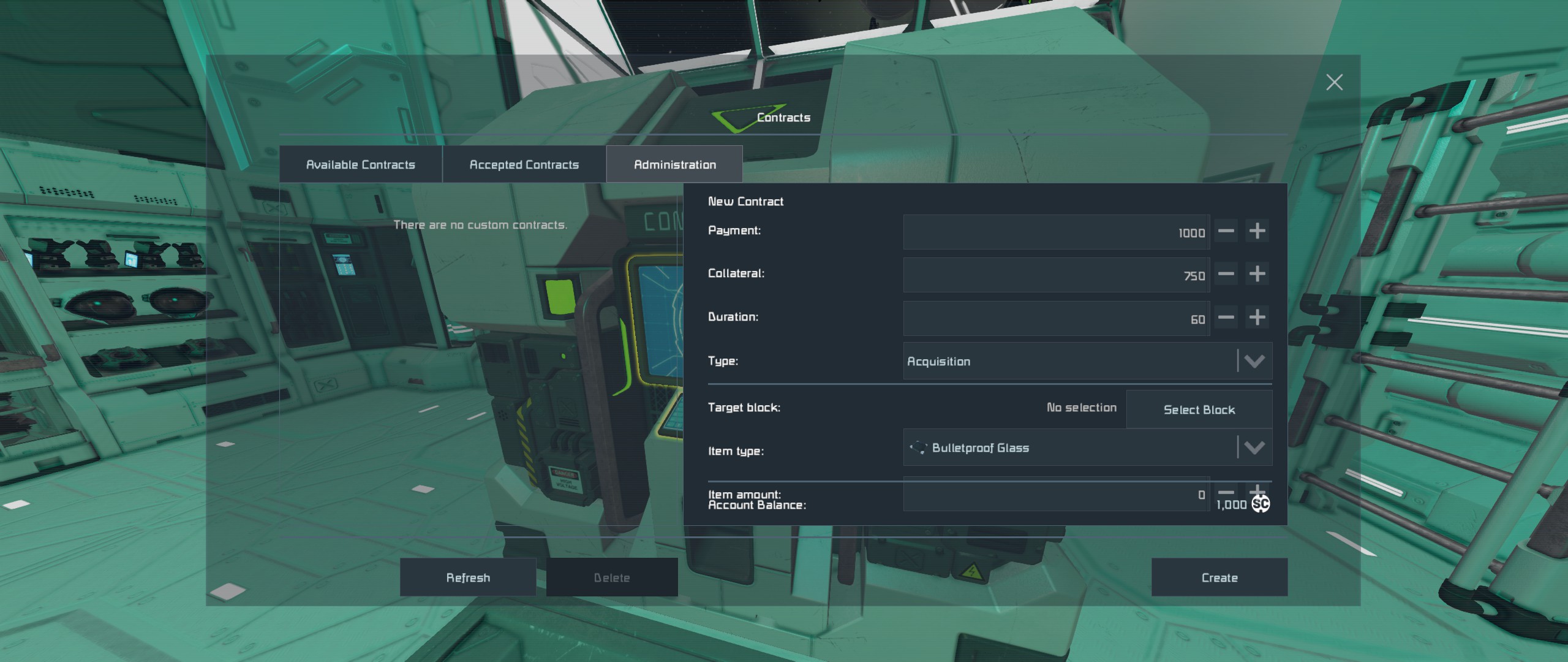Click the Payment amount input field
Image resolution: width=1568 pixels, height=662 pixels.
1055,232
